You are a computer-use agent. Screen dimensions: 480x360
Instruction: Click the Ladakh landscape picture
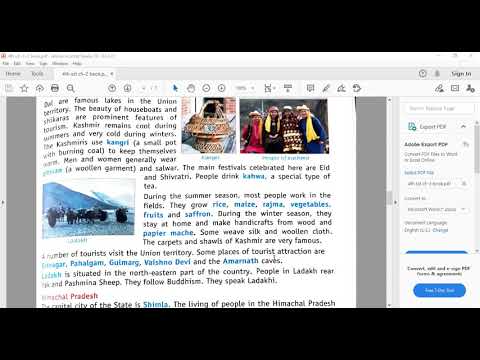coord(89,209)
